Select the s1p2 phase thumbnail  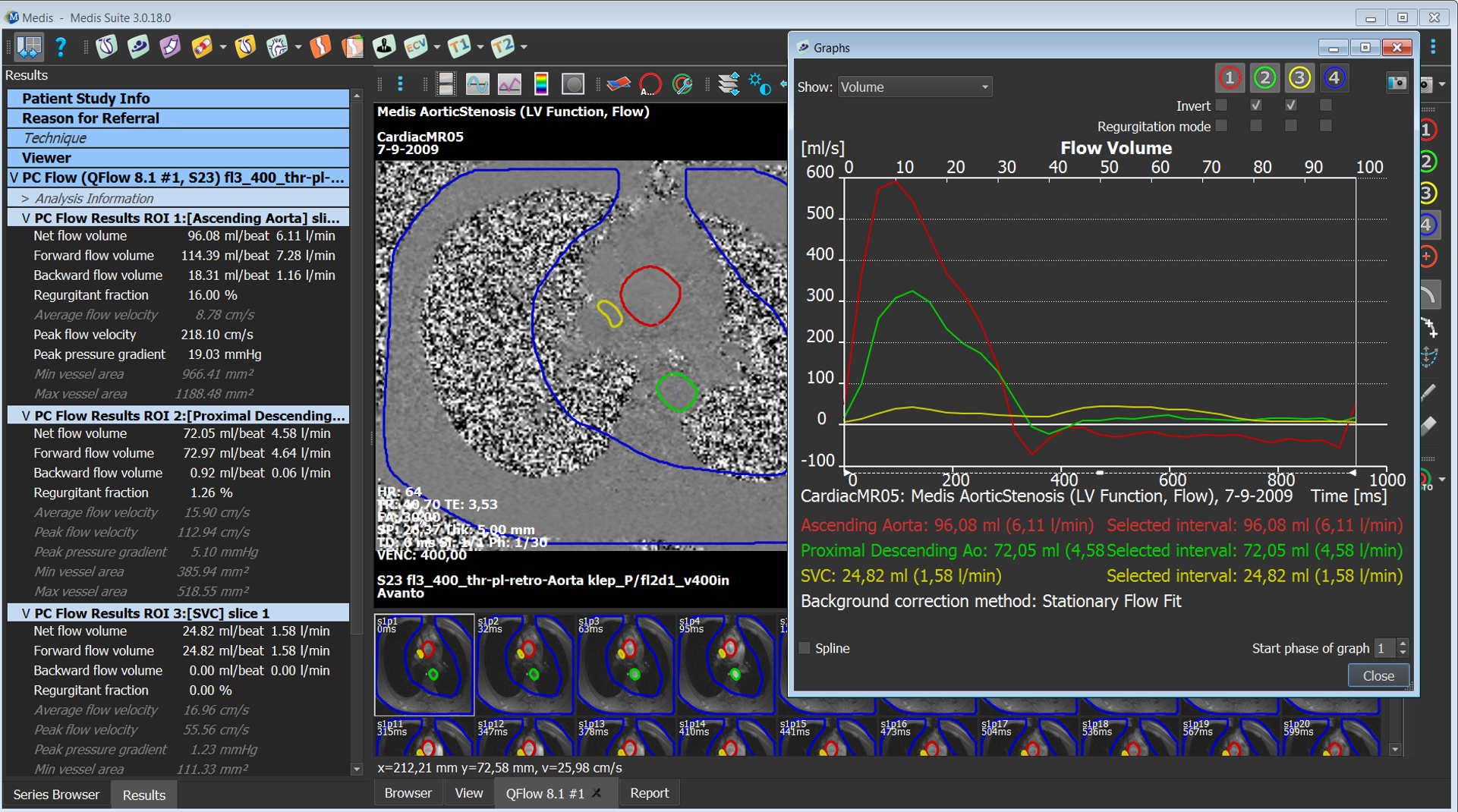pos(524,664)
